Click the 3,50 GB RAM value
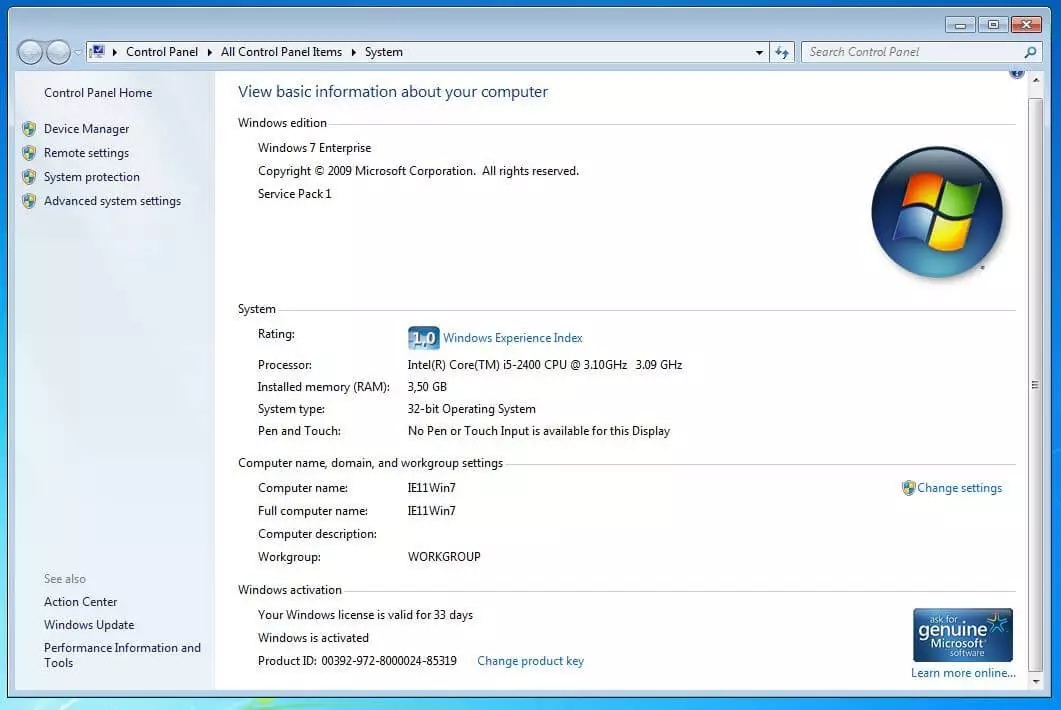Viewport: 1061px width, 710px height. click(427, 387)
